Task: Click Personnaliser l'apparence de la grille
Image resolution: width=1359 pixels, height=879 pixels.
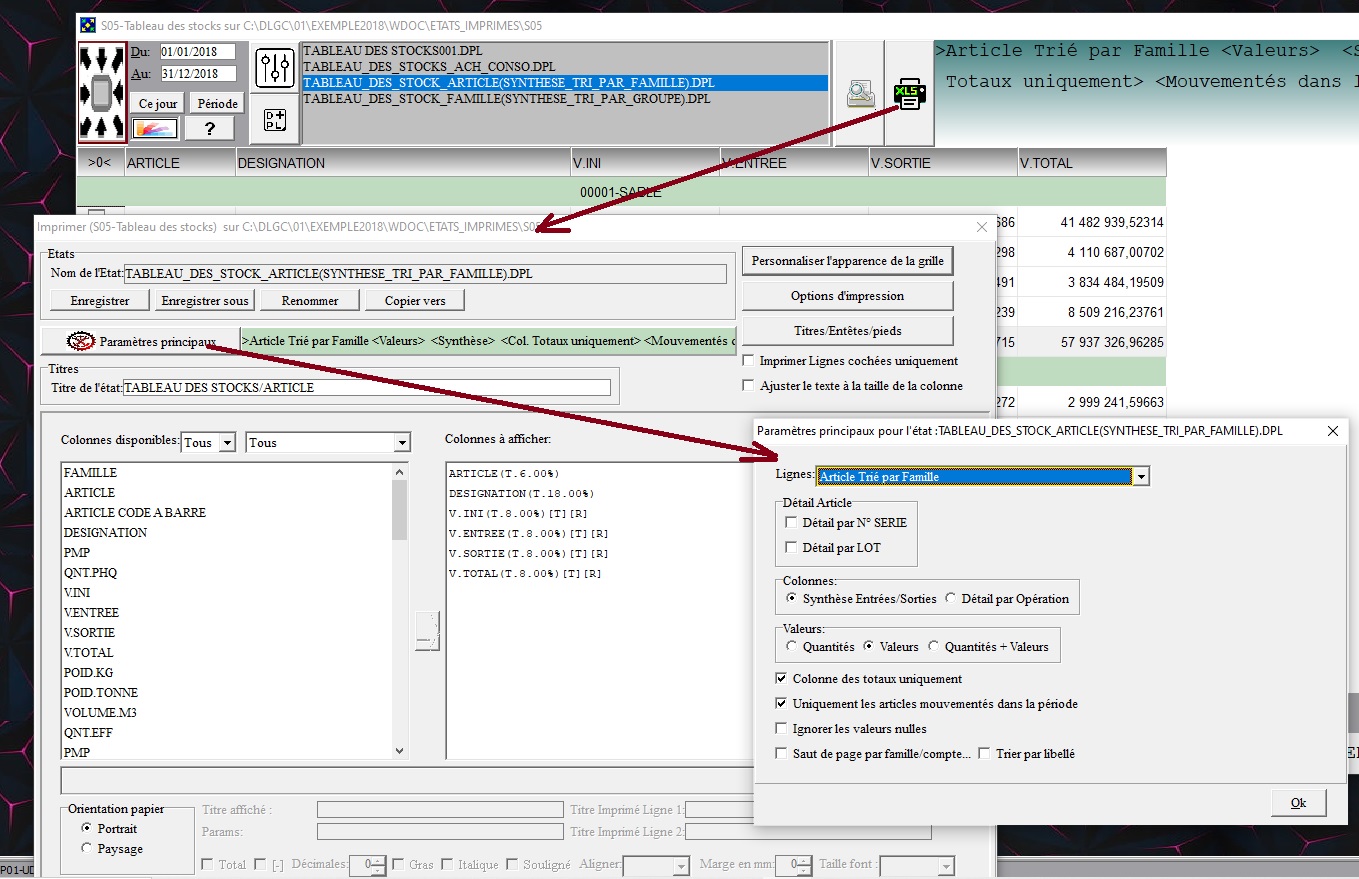Action: [847, 261]
